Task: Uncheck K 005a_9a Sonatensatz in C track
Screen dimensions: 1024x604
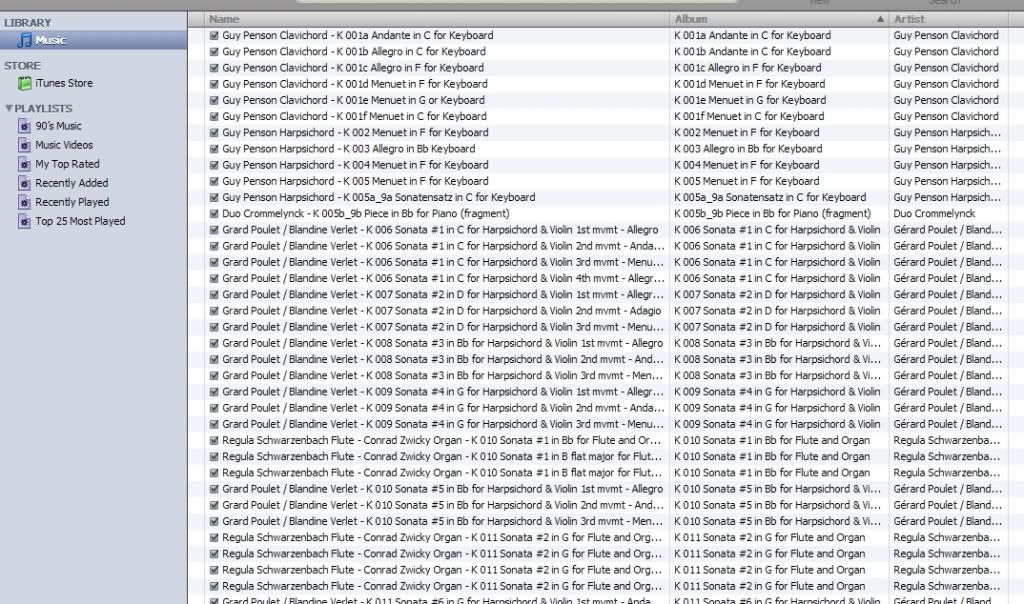Action: 214,197
